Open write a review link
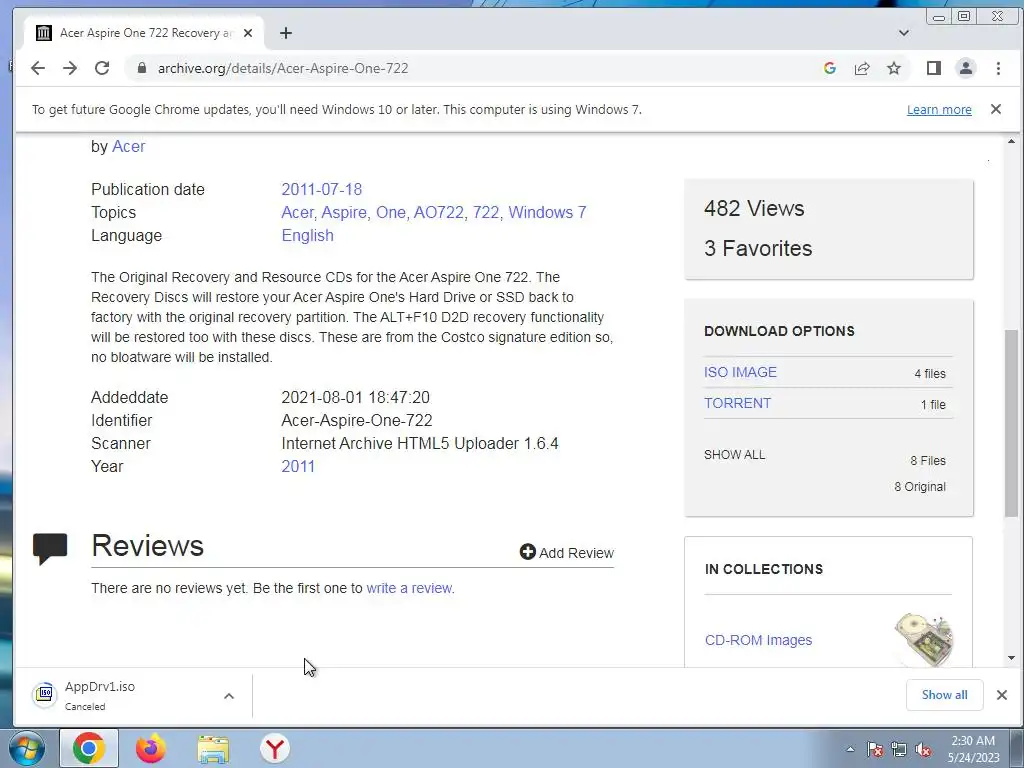The width and height of the screenshot is (1024, 768). click(x=409, y=588)
